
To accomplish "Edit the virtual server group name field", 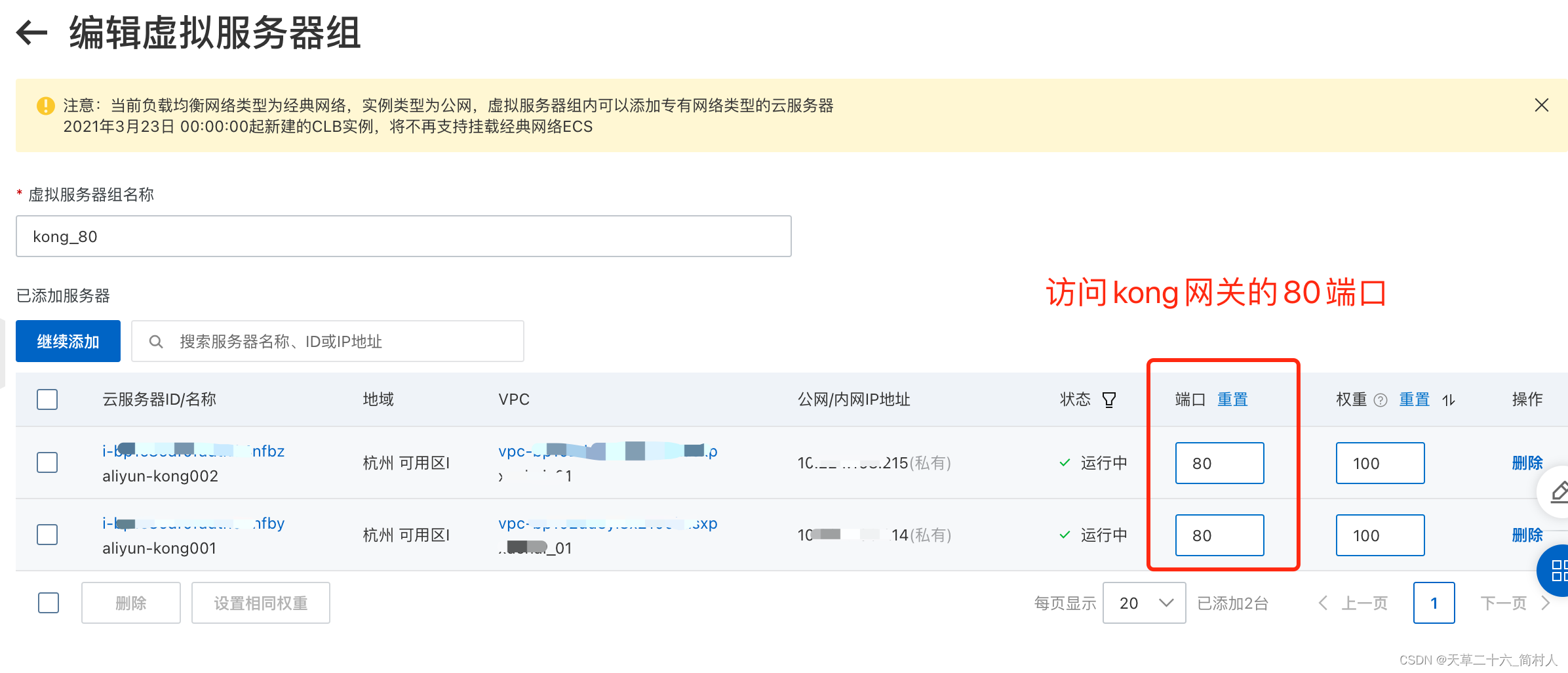I will 403,236.
